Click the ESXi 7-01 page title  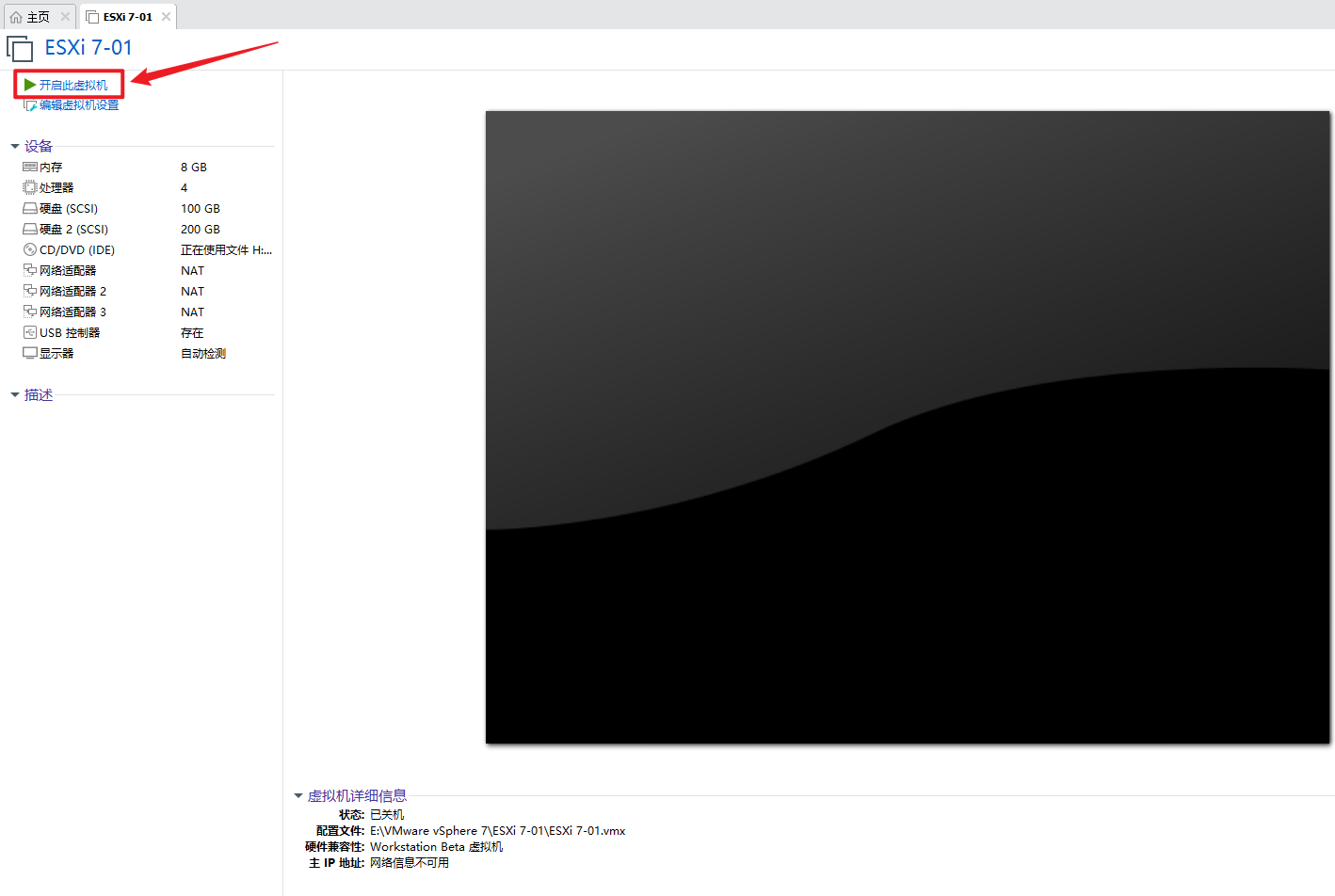(88, 48)
